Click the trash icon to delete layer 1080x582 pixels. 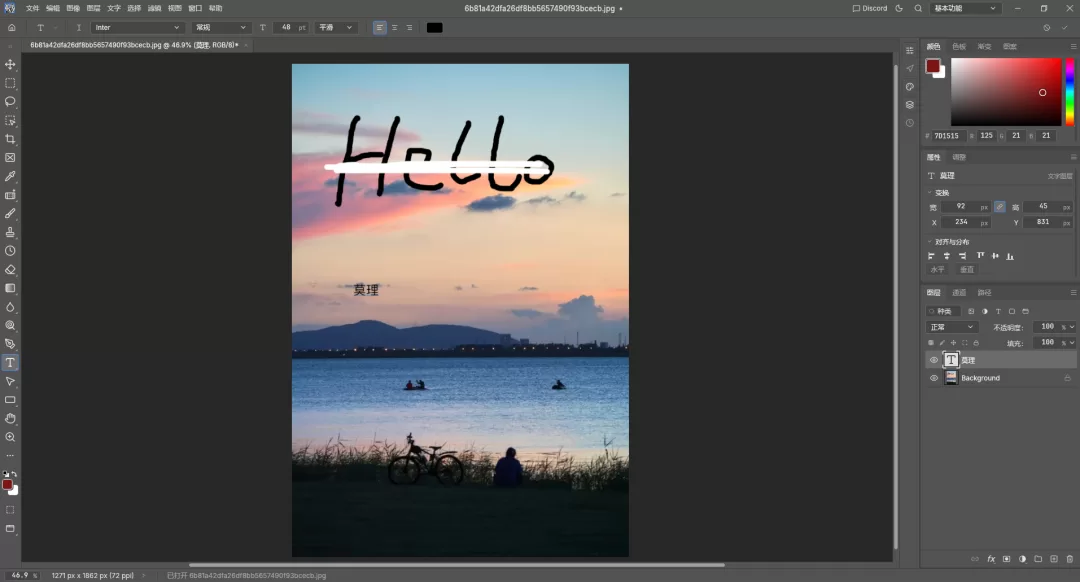tap(1070, 559)
